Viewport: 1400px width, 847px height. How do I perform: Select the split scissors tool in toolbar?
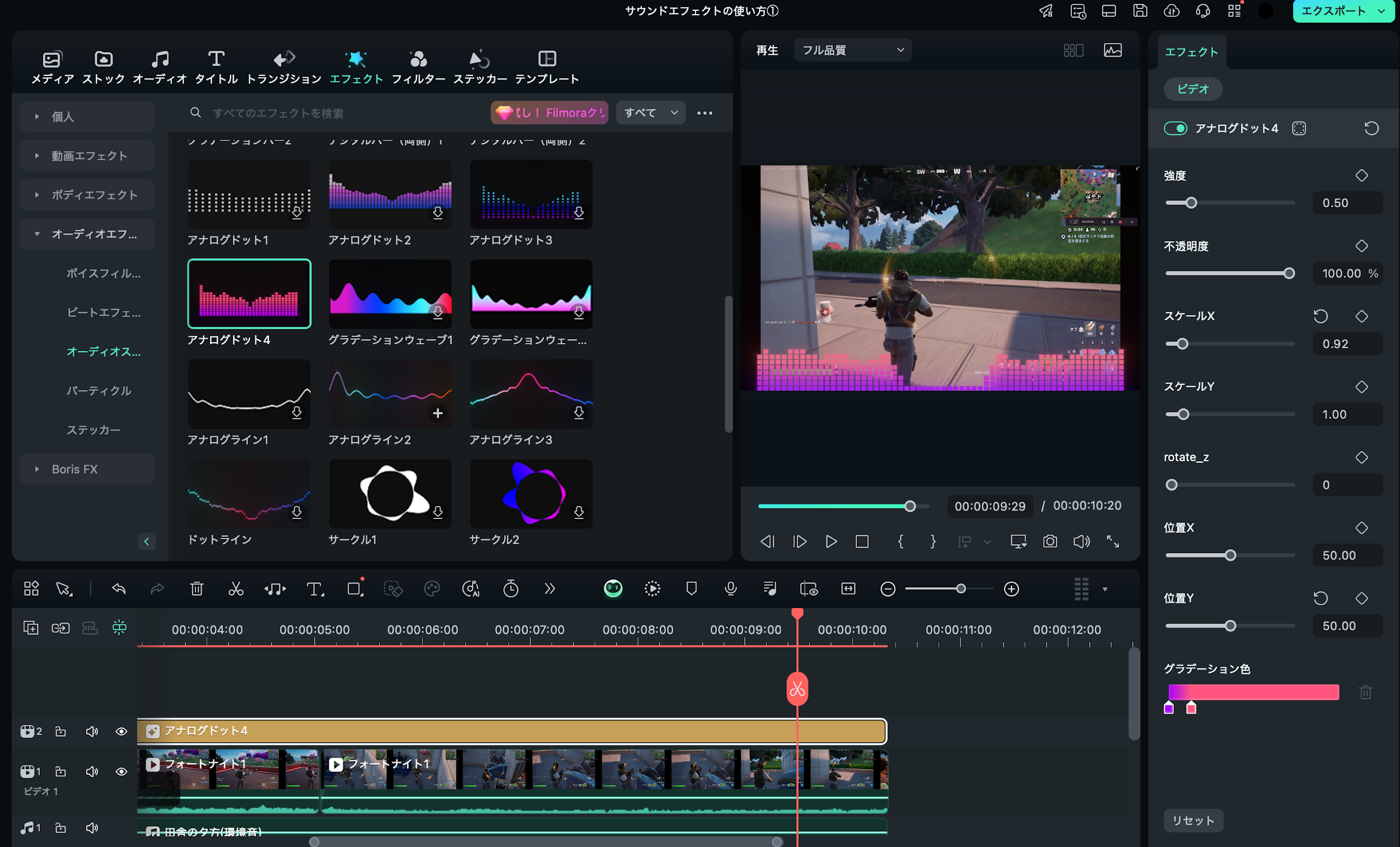(236, 589)
